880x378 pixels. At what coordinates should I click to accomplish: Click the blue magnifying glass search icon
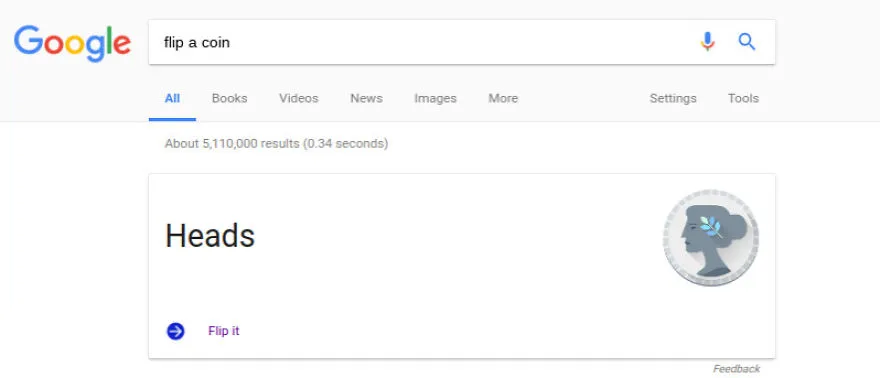(746, 42)
